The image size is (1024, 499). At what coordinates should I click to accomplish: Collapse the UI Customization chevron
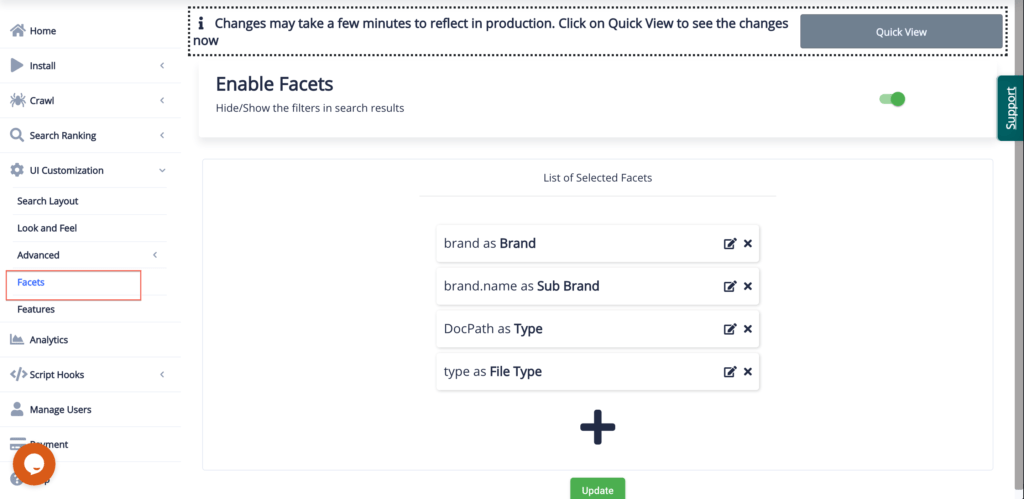(162, 170)
